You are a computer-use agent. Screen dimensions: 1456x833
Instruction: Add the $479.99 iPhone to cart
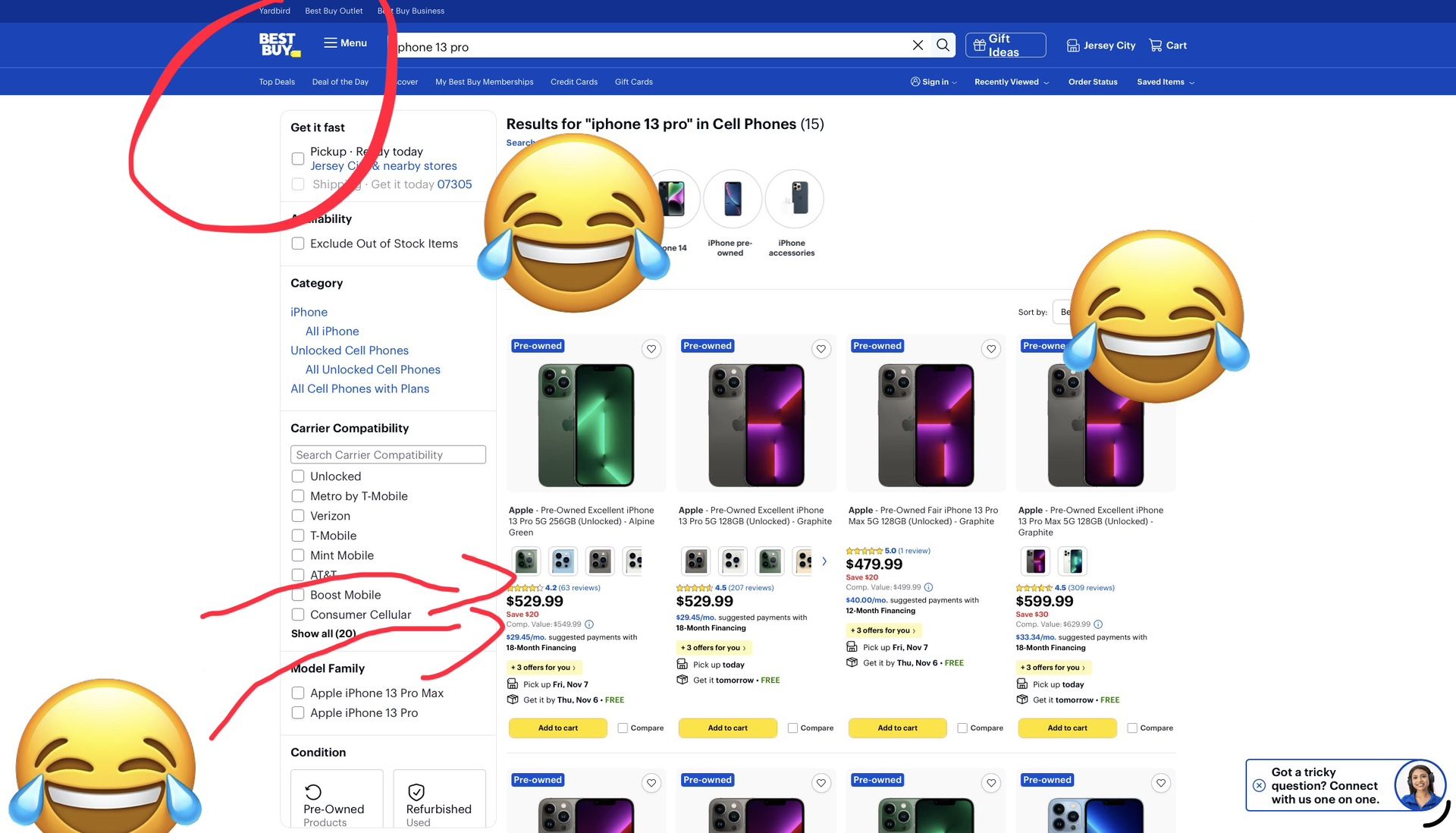897,728
